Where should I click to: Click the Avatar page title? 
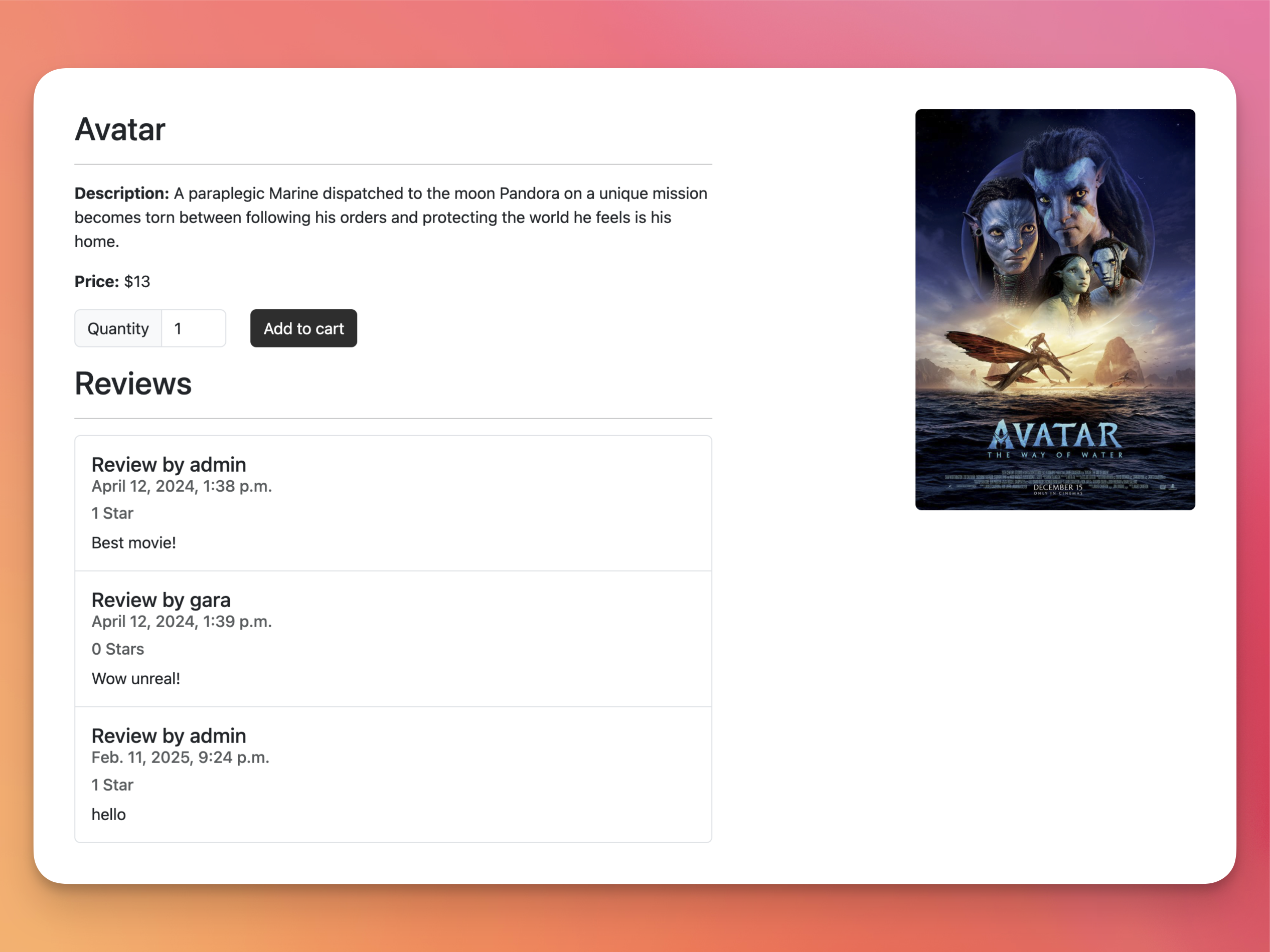coord(120,129)
